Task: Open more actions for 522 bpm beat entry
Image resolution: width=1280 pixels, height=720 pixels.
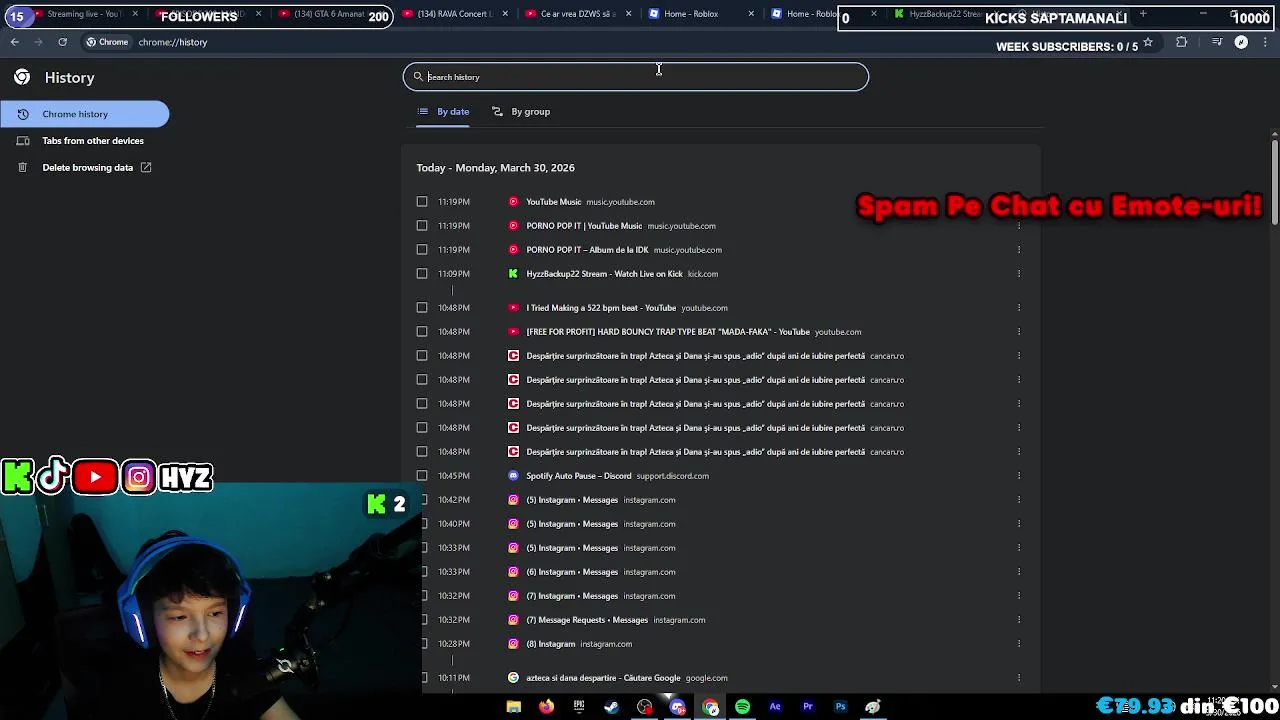Action: (x=1018, y=308)
